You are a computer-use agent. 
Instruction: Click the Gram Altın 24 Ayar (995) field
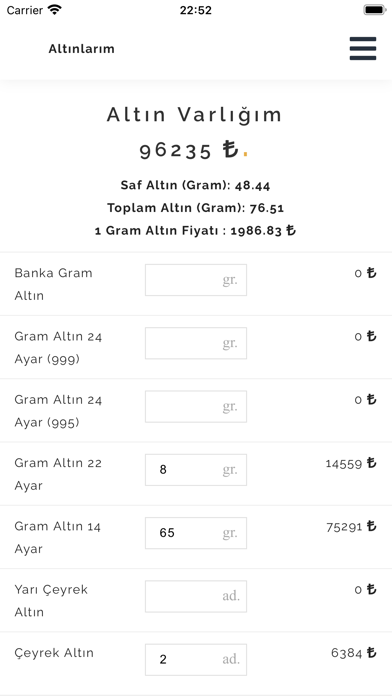tap(196, 407)
